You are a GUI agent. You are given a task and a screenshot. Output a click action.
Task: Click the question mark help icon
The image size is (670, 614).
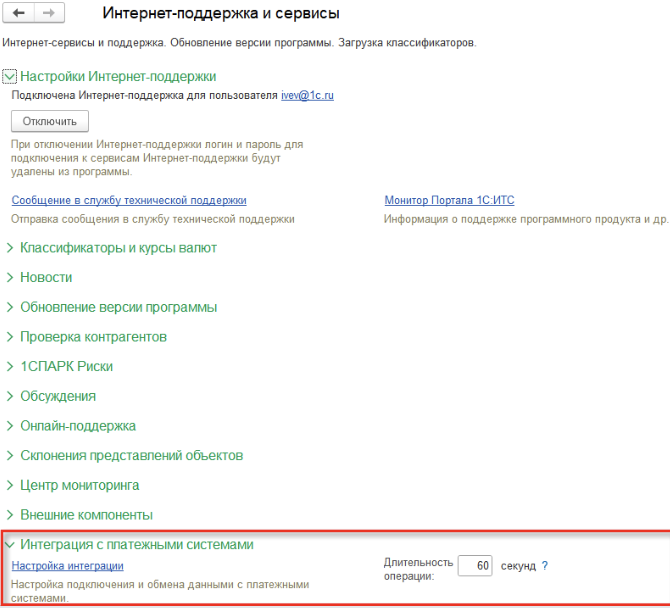pyautogui.click(x=545, y=566)
